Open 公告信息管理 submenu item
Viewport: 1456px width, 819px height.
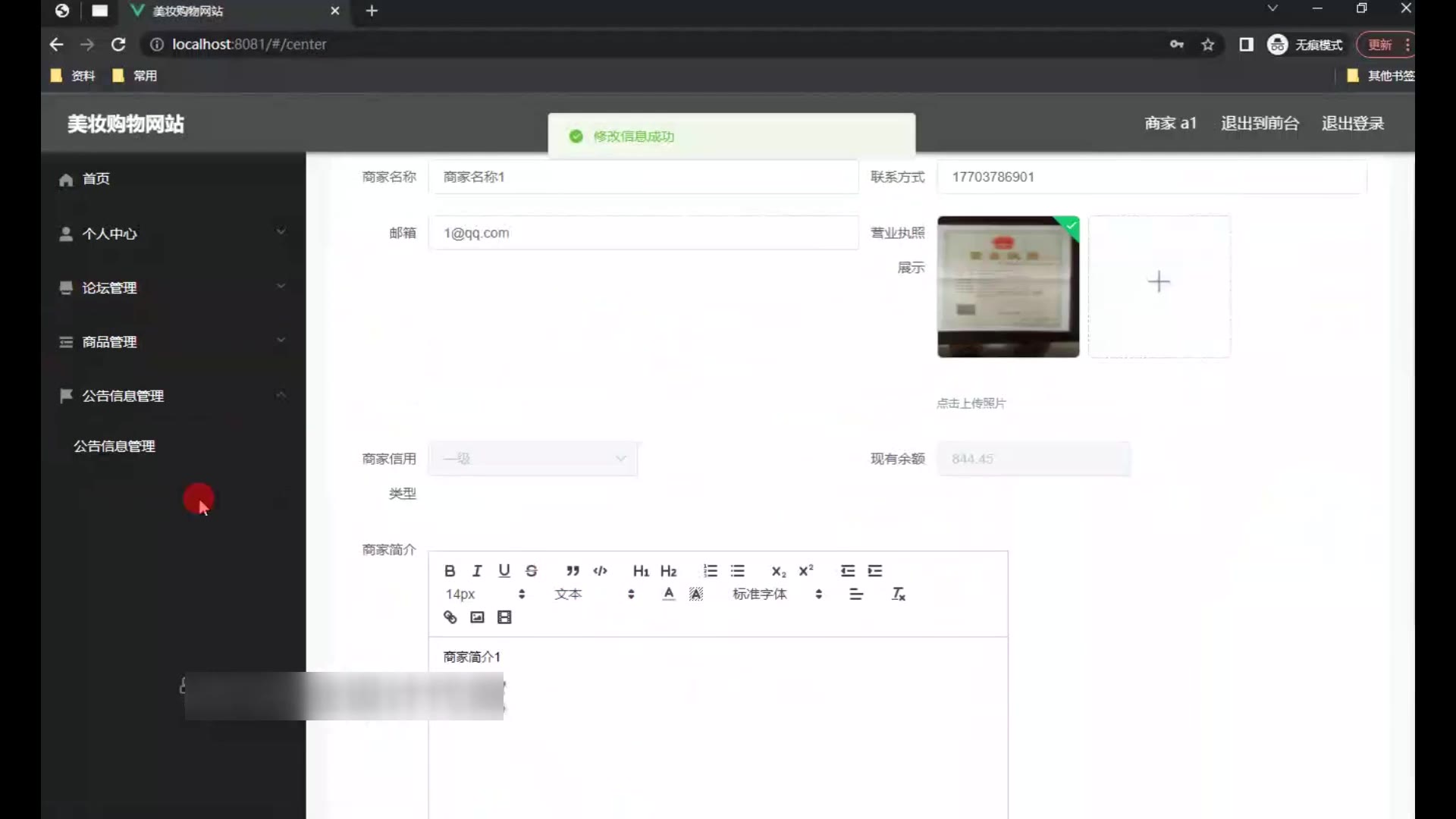(x=115, y=447)
